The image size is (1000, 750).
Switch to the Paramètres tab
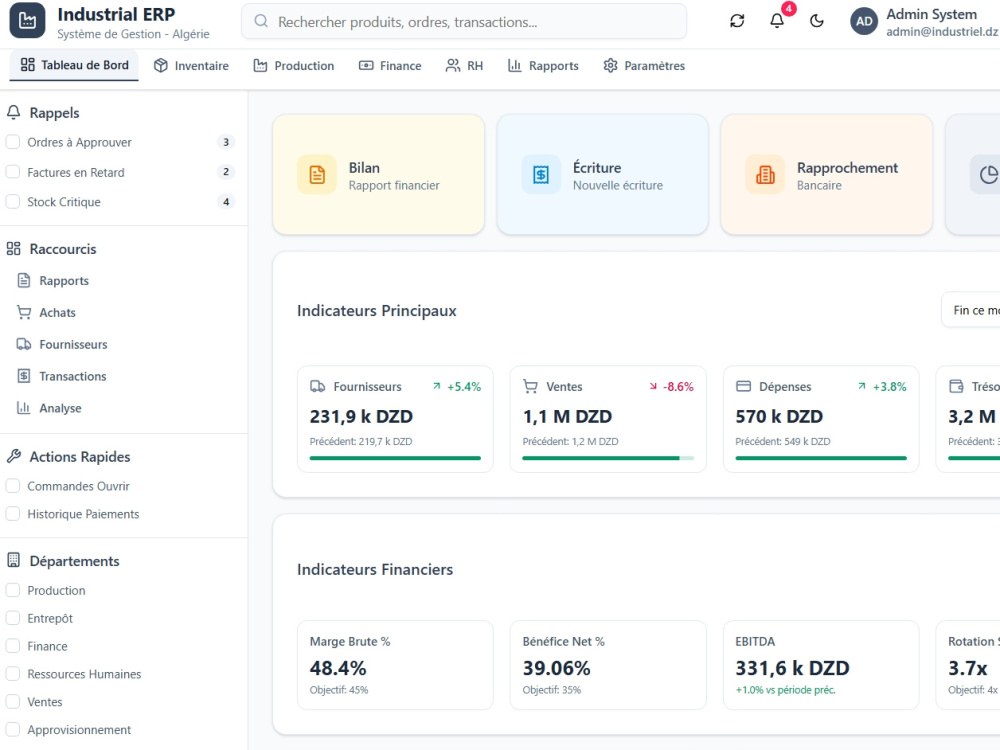644,66
